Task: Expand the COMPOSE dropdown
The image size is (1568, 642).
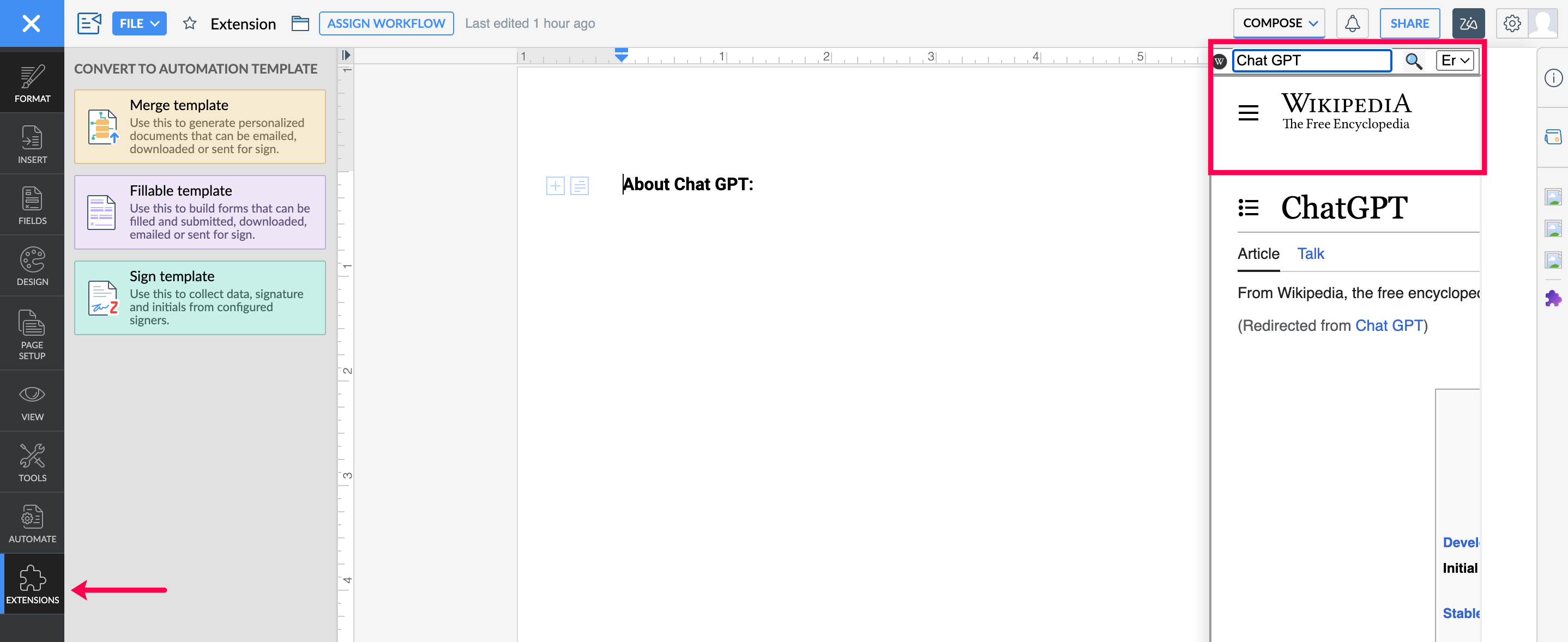Action: click(1279, 23)
